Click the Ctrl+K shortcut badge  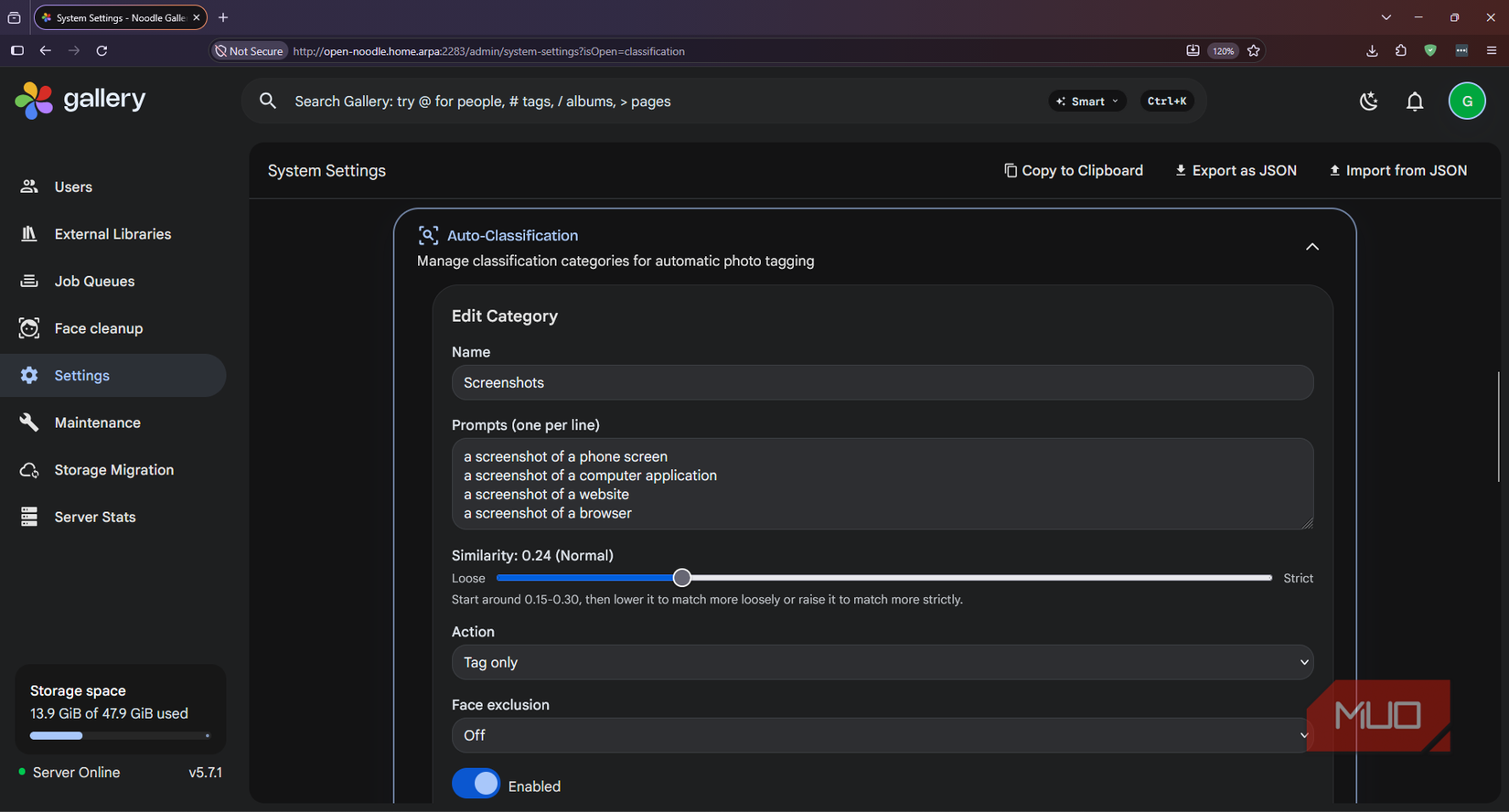1167,101
